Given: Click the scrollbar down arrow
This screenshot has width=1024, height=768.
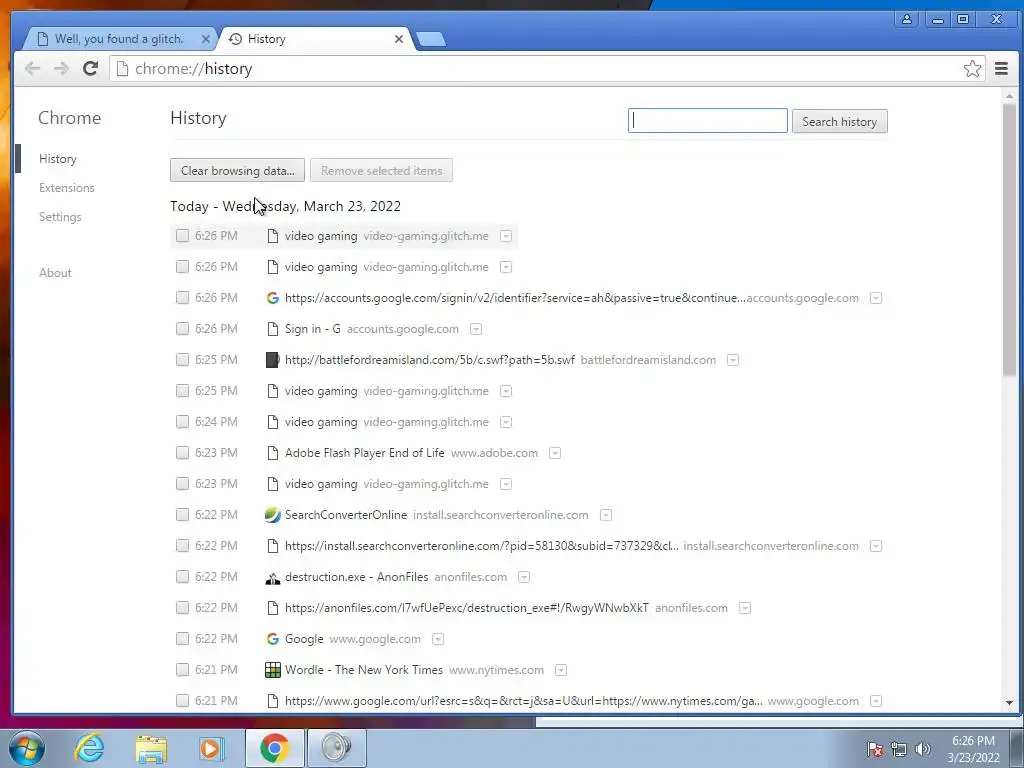Looking at the screenshot, I should click(x=1010, y=703).
